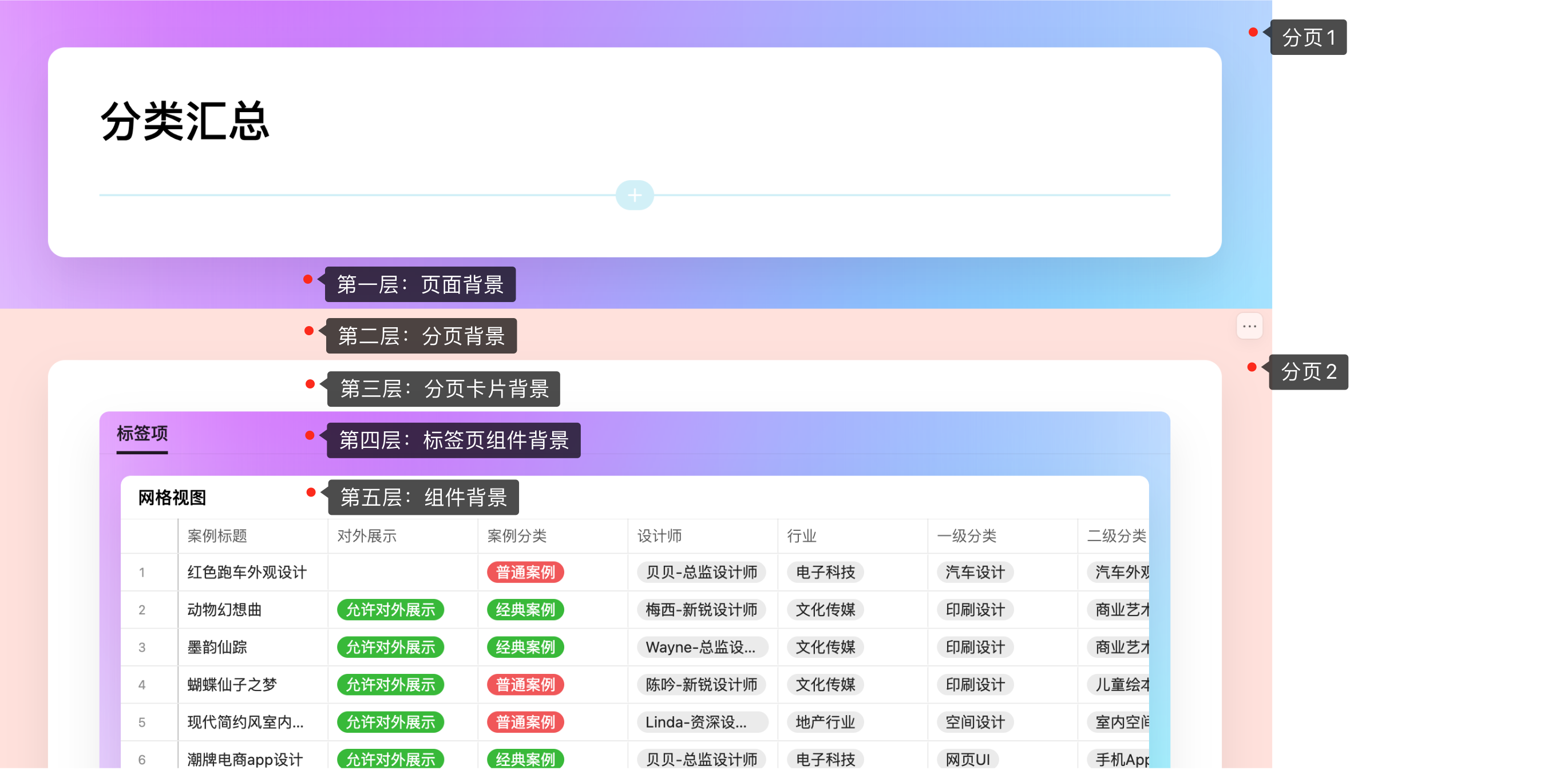Click 陈吟-新锐设计师 designer tag

(x=701, y=685)
